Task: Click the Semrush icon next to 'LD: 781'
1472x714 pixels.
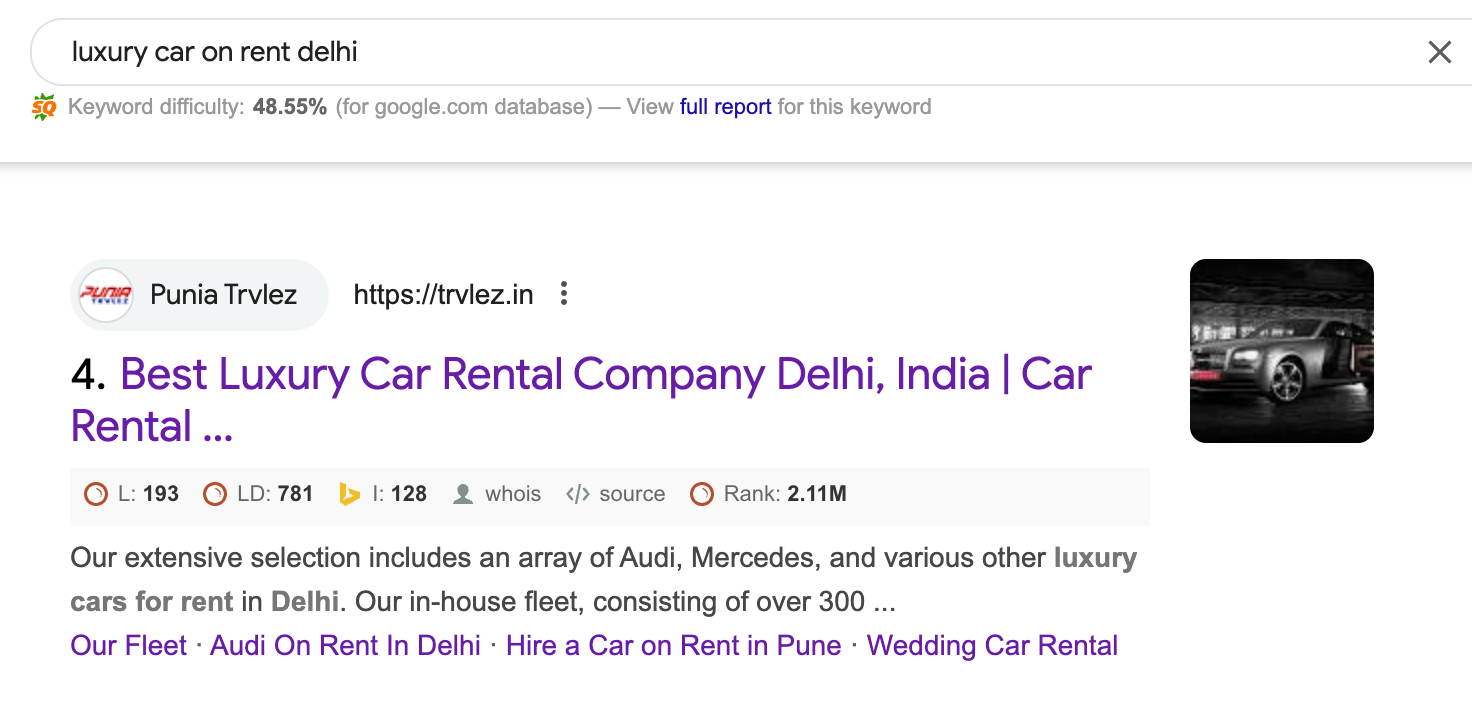Action: click(x=214, y=494)
